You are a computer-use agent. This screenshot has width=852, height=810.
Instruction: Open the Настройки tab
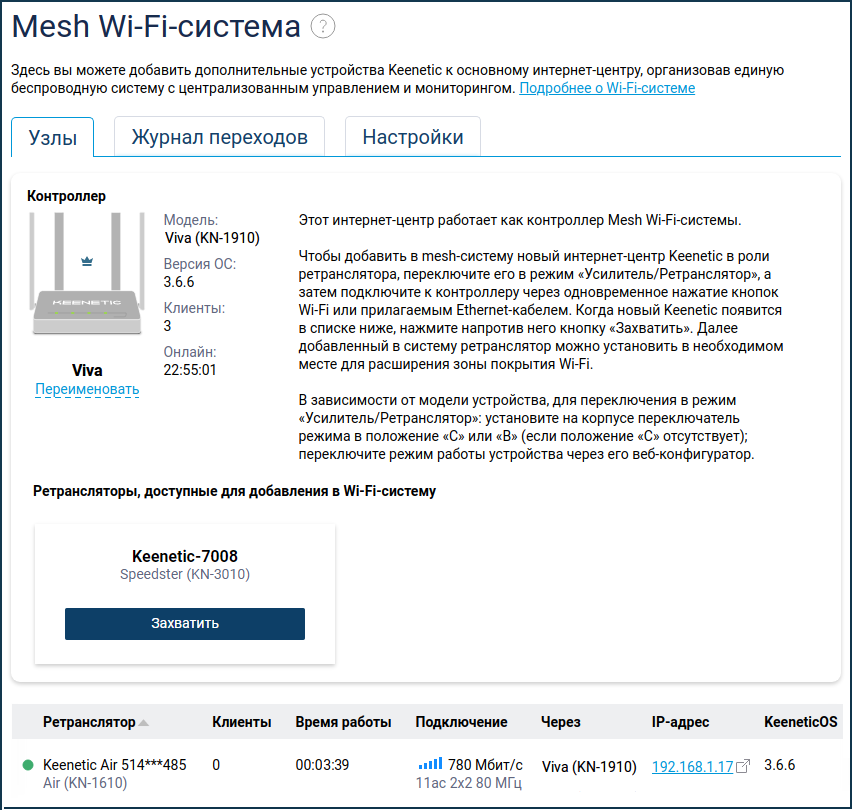pyautogui.click(x=413, y=136)
